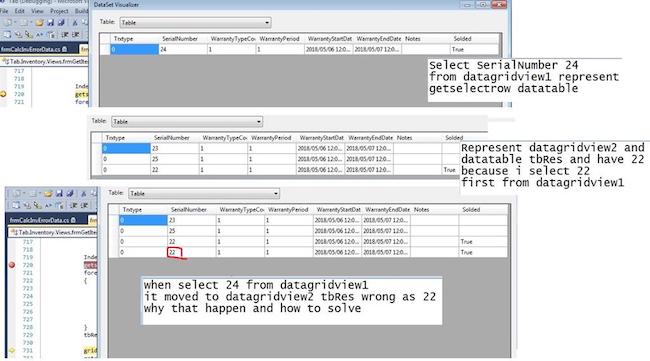Click Save icon in bottom Visual Studio toolbar
Screen dimensions: 650x361
click(x=59, y=194)
